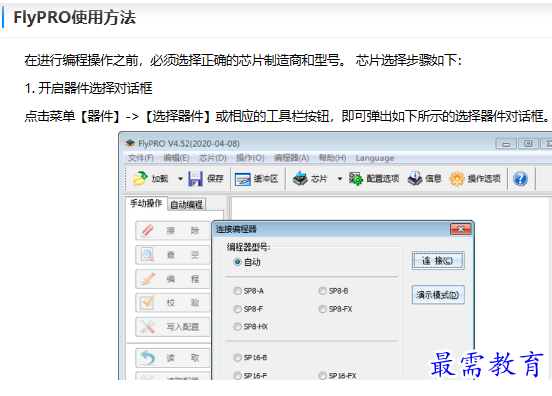Image resolution: width=552 pixels, height=396 pixels.
Task: Click the Demo Mode 演示模式(D) button
Action: click(x=438, y=295)
